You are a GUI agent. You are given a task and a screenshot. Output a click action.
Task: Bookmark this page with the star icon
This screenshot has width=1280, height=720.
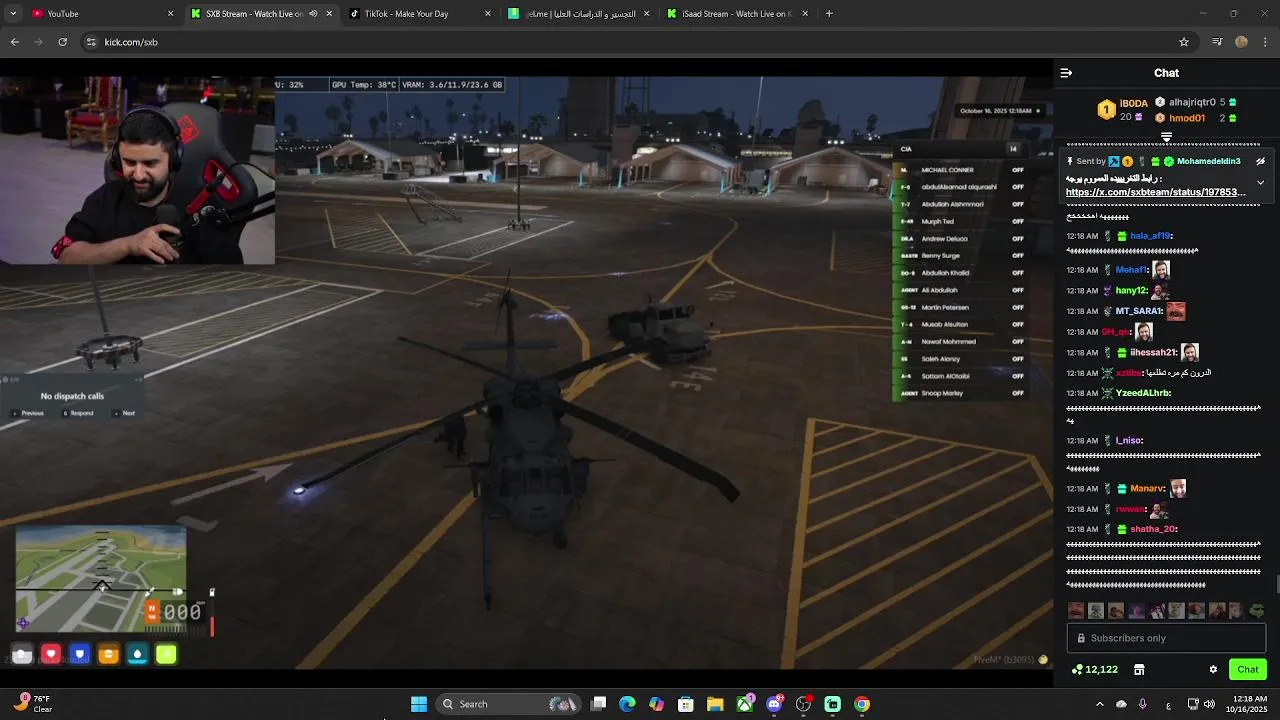tap(1184, 42)
